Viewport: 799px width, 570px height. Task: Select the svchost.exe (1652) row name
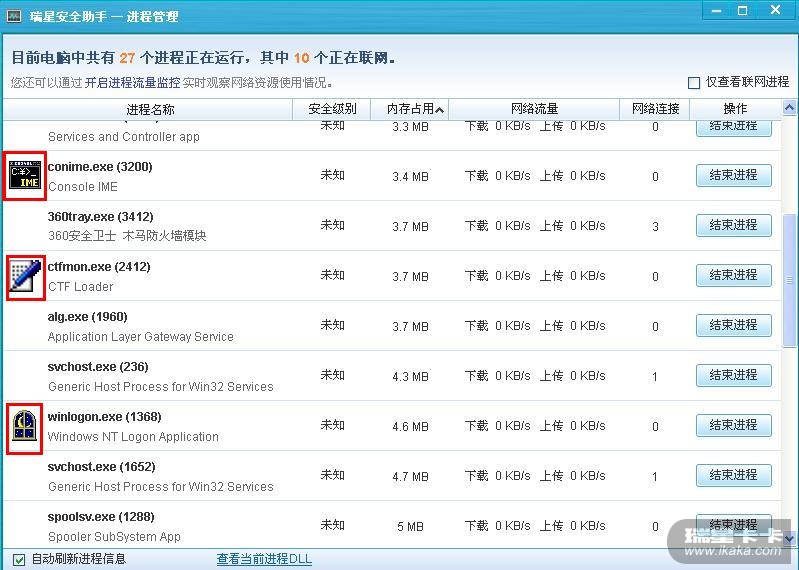pos(101,466)
